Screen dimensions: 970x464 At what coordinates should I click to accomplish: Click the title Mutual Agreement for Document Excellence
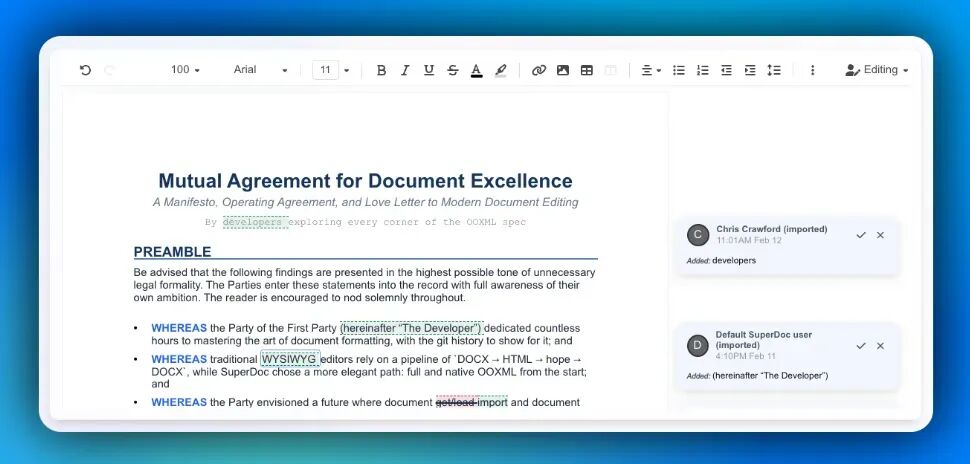(x=365, y=181)
